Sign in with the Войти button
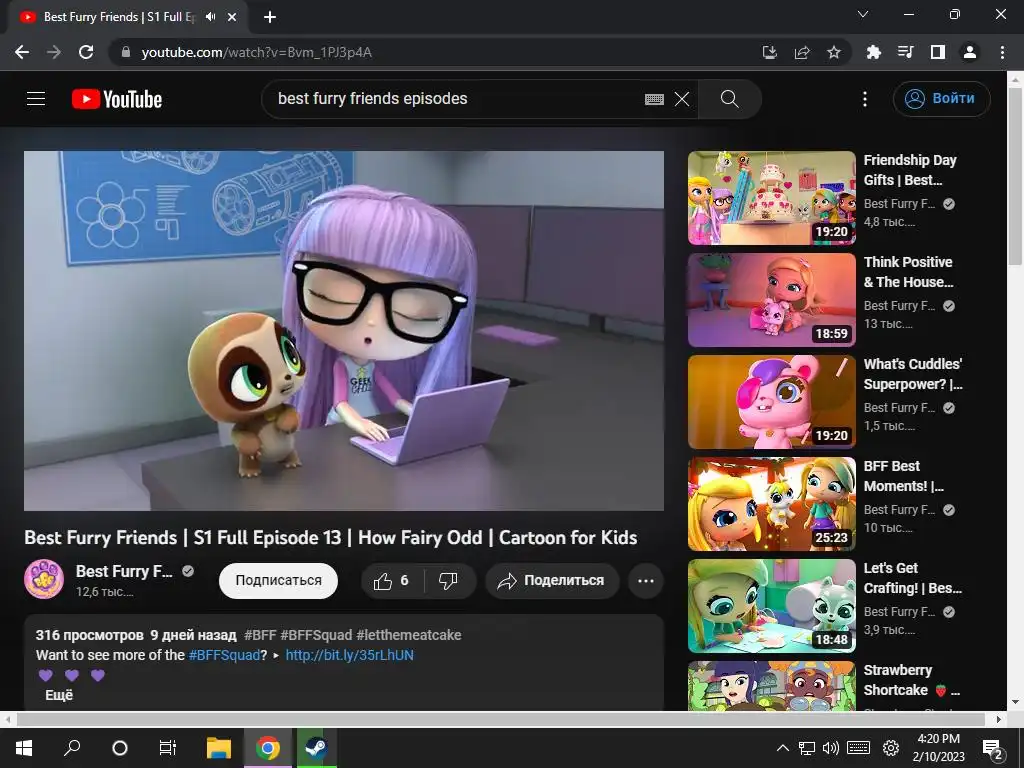The image size is (1024, 768). [x=941, y=99]
